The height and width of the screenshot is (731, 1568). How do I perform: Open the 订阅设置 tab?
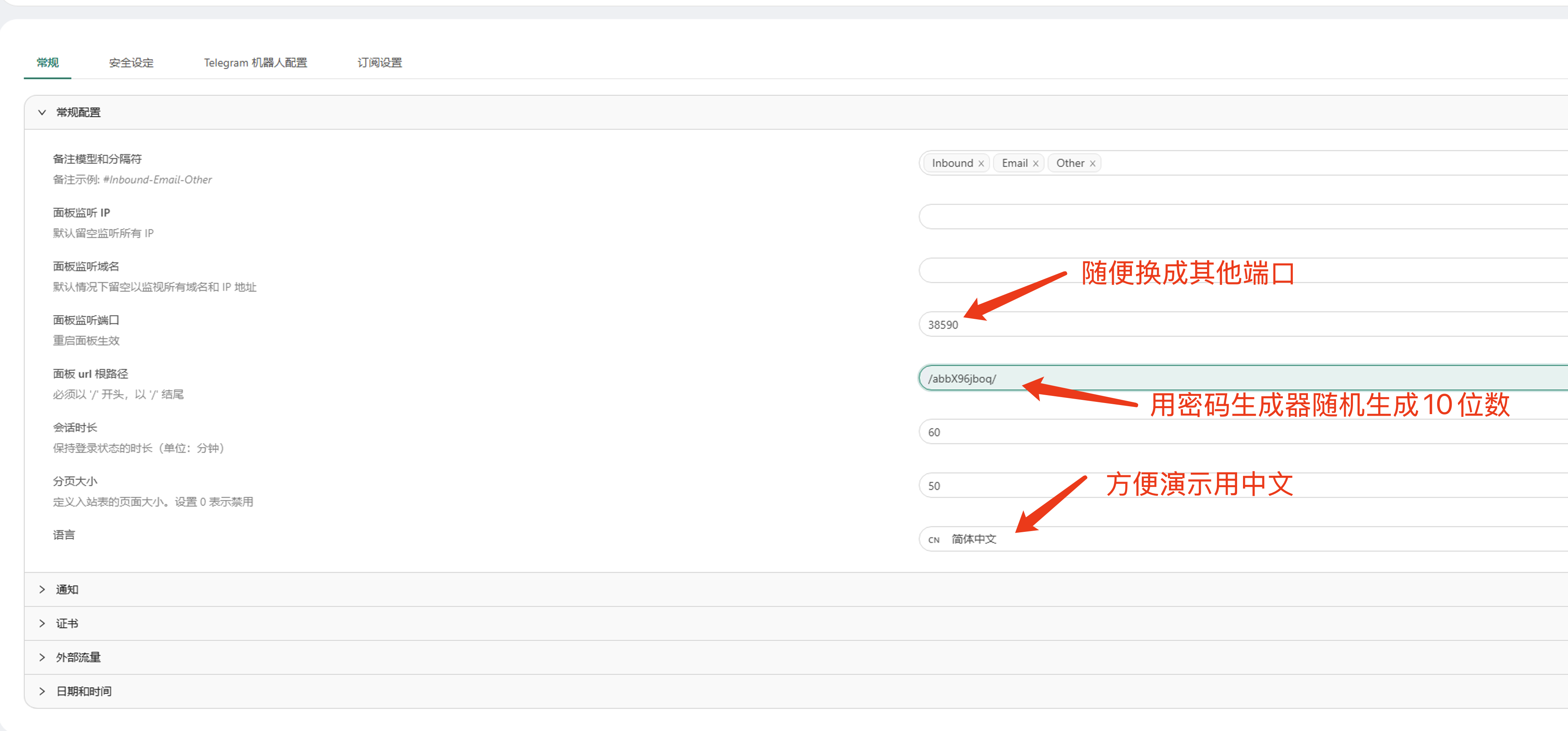click(x=379, y=63)
